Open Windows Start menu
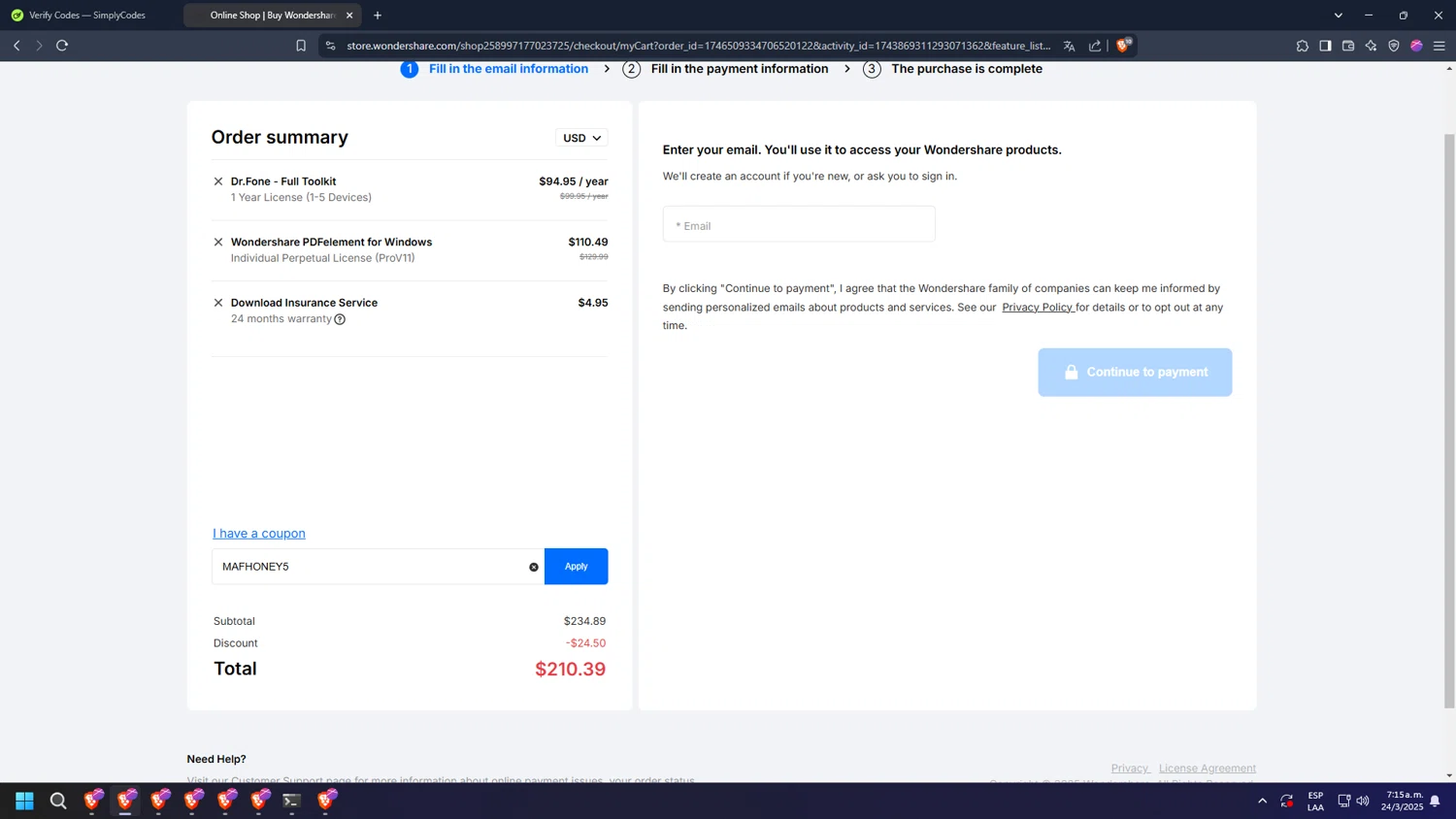This screenshot has height=819, width=1456. tap(24, 801)
